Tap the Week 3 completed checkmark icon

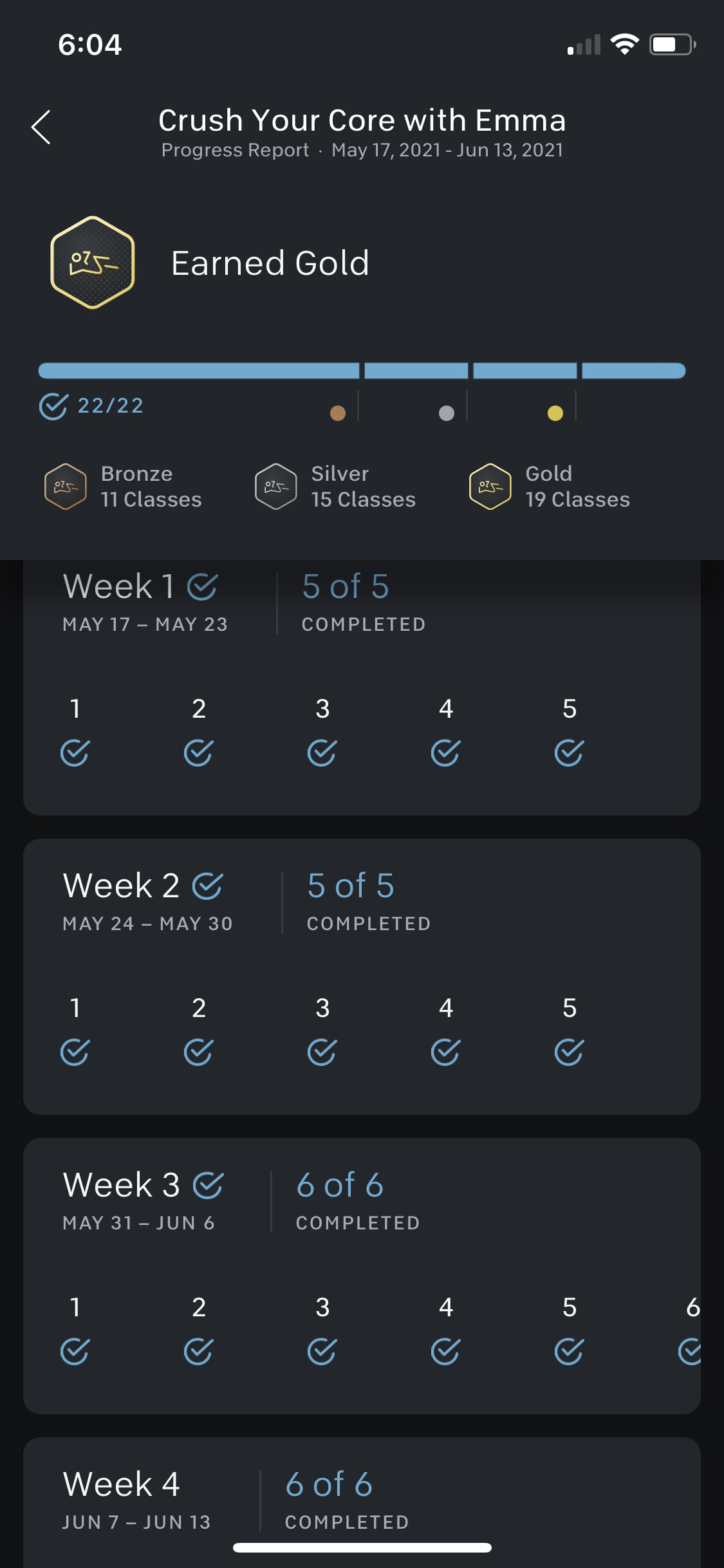click(x=209, y=1185)
